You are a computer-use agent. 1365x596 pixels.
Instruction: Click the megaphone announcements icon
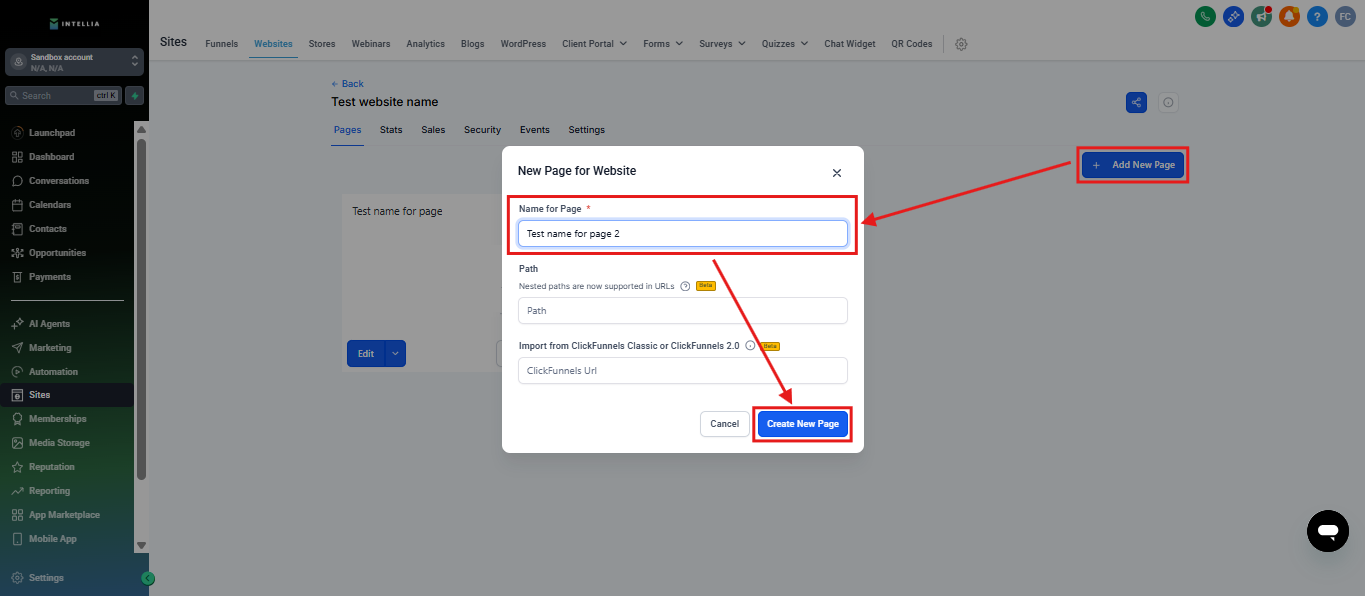click(1261, 17)
